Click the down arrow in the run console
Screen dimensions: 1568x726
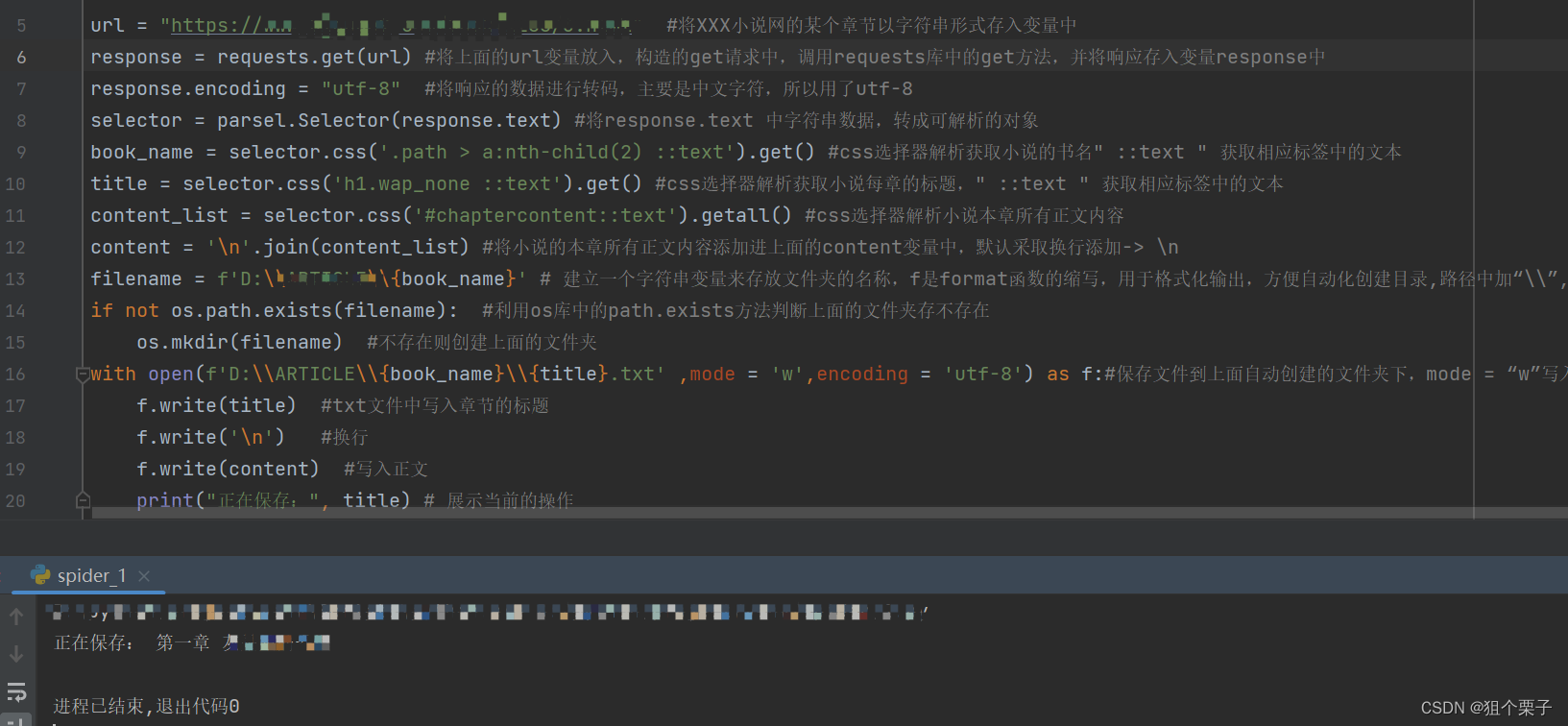pyautogui.click(x=16, y=654)
